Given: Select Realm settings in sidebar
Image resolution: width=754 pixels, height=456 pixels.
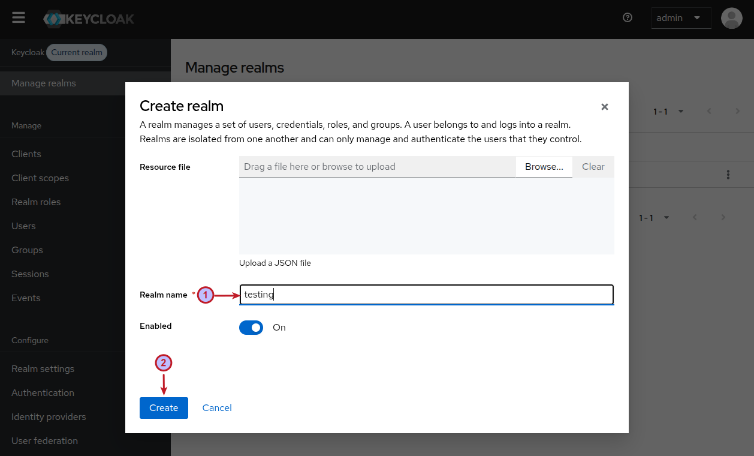Looking at the screenshot, I should pos(42,369).
